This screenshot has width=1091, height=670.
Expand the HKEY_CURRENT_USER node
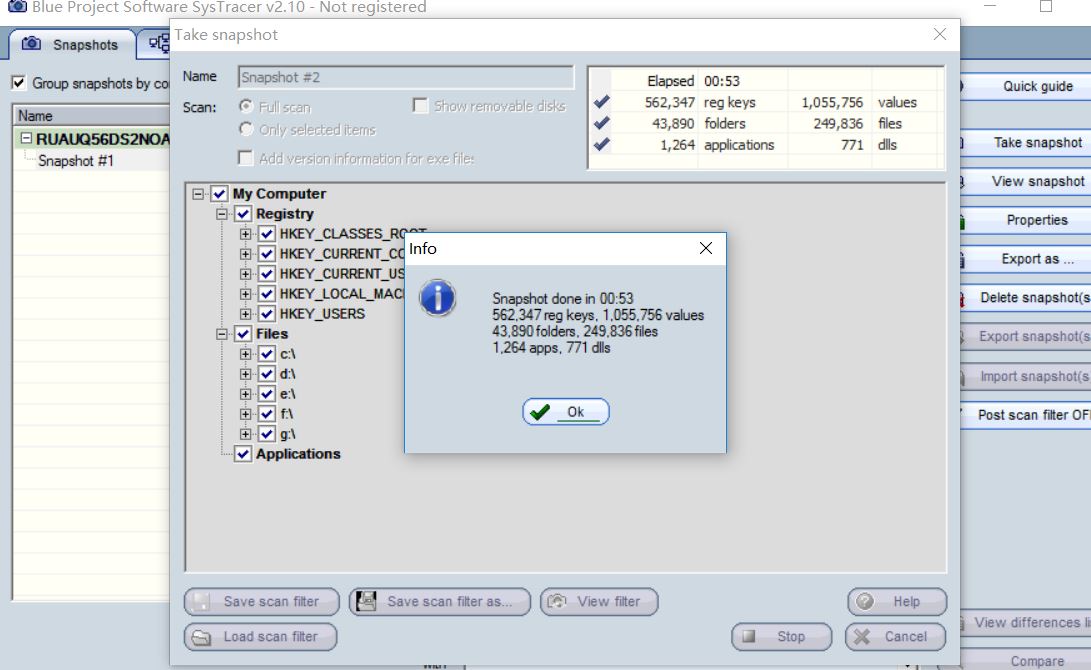(245, 274)
